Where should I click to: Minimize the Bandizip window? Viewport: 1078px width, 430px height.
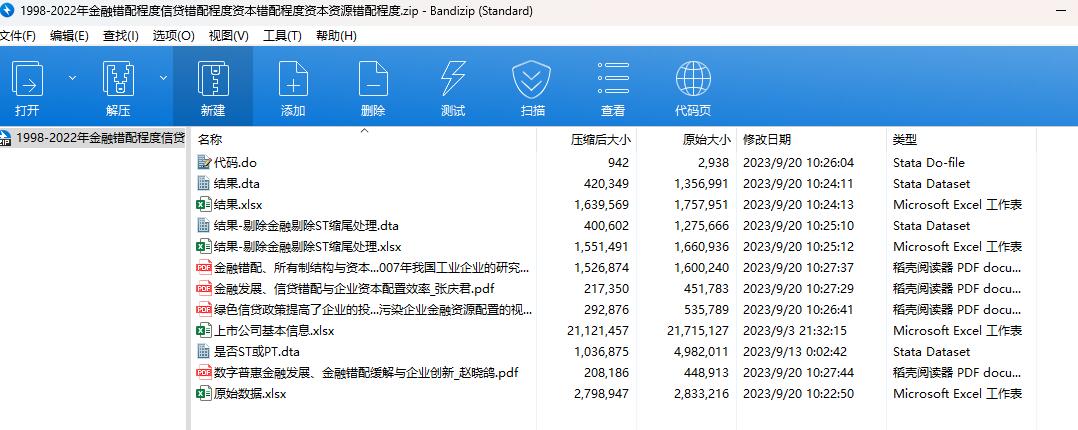coord(1063,11)
